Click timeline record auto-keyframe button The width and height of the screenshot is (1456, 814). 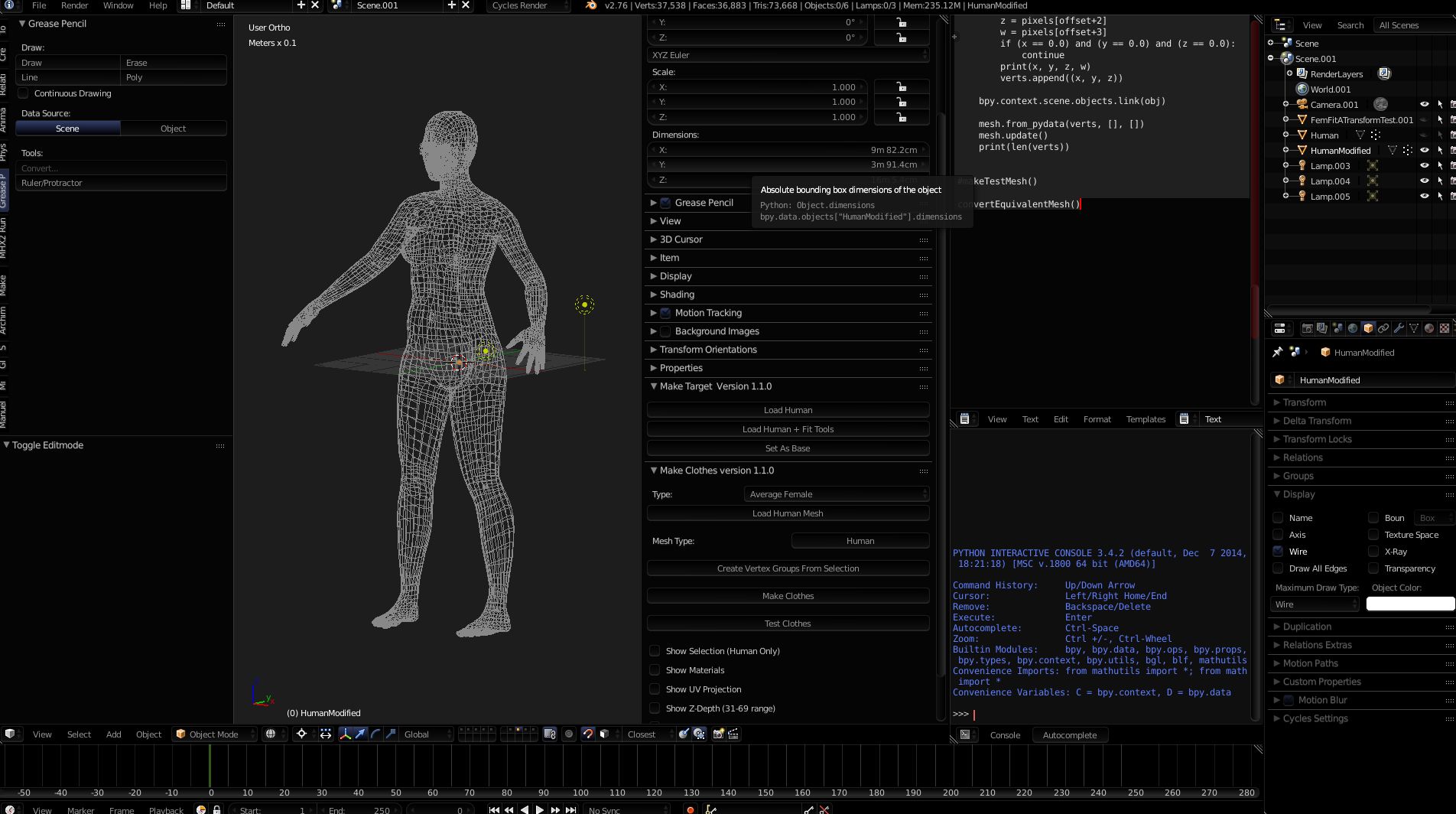(x=691, y=809)
